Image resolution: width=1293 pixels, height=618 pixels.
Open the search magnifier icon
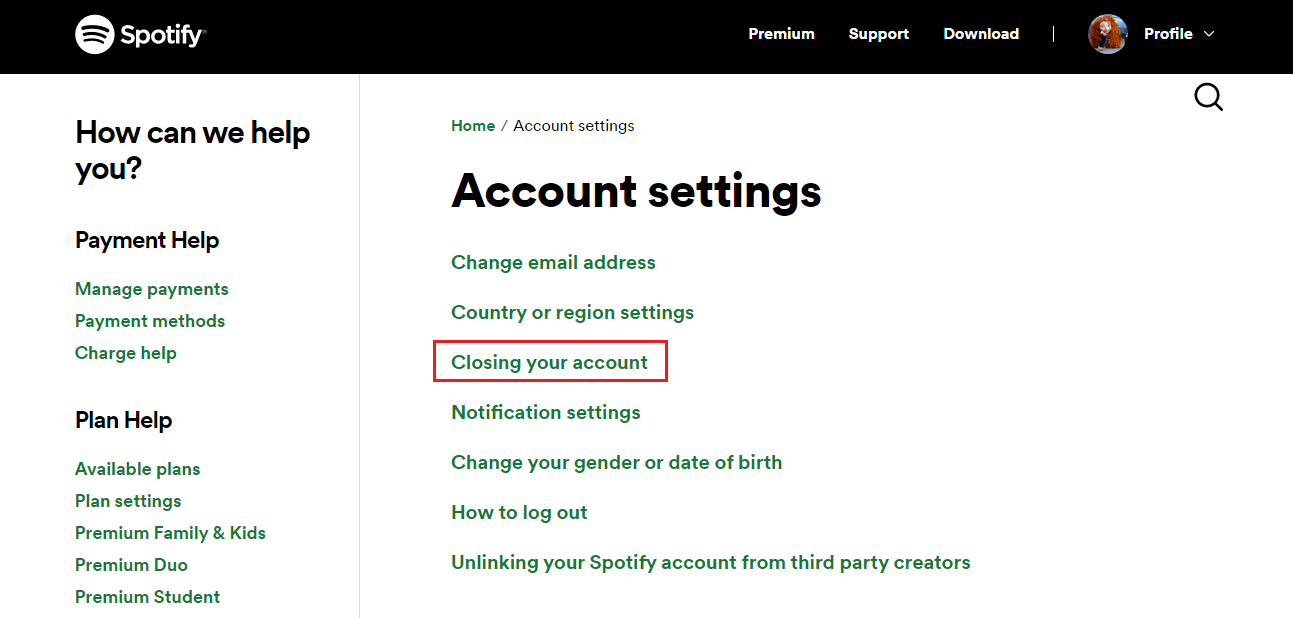1208,97
